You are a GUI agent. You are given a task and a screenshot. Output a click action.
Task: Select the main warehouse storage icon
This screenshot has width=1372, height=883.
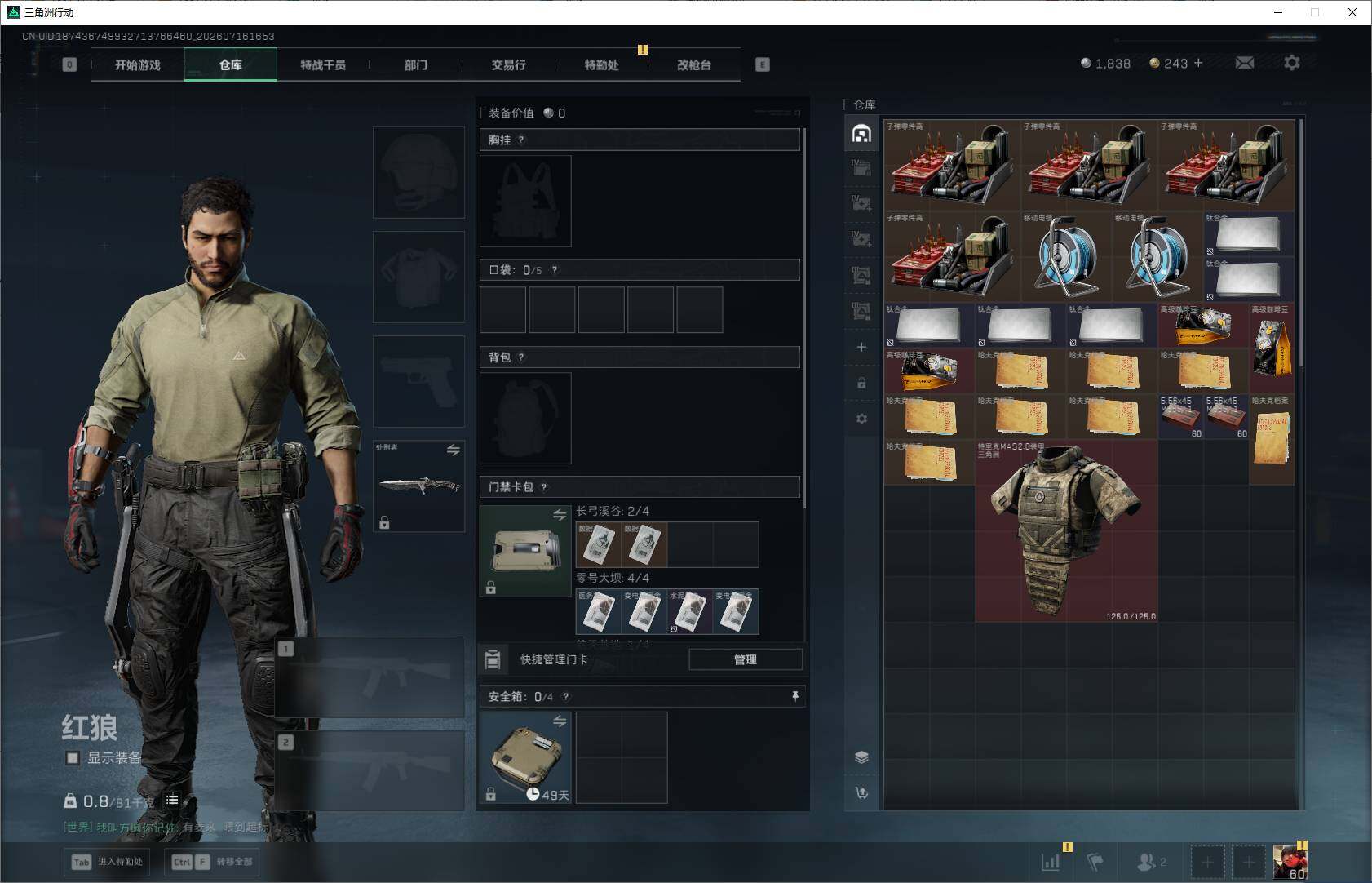(x=861, y=134)
